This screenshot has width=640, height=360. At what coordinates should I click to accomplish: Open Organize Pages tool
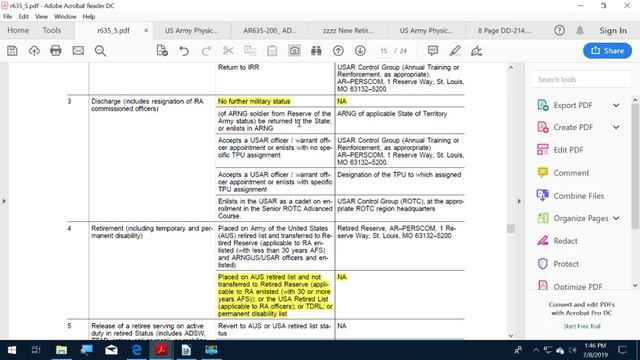pyautogui.click(x=581, y=218)
